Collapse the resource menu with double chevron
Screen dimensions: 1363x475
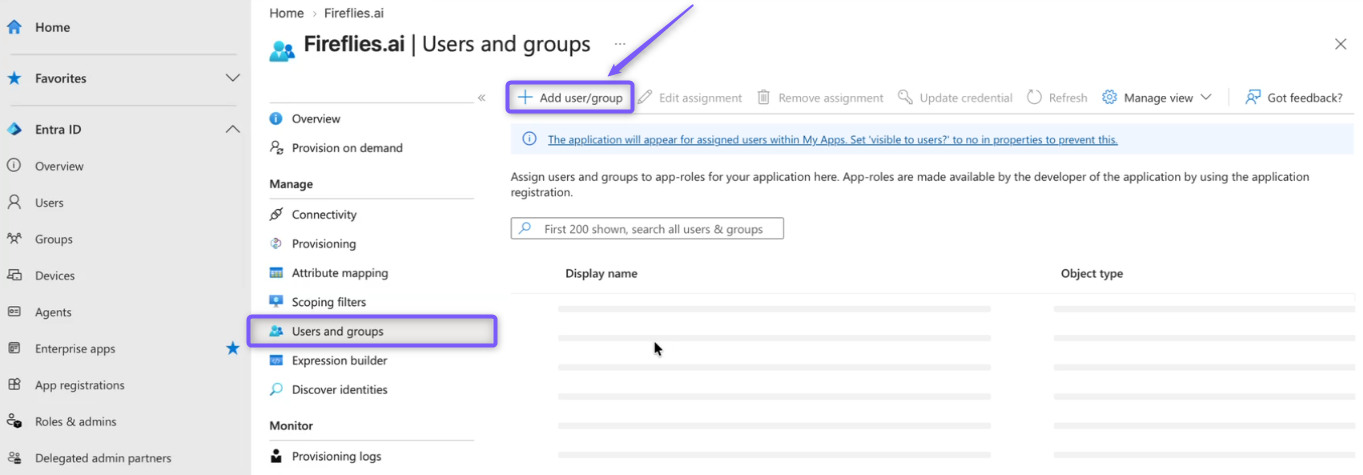tap(481, 97)
